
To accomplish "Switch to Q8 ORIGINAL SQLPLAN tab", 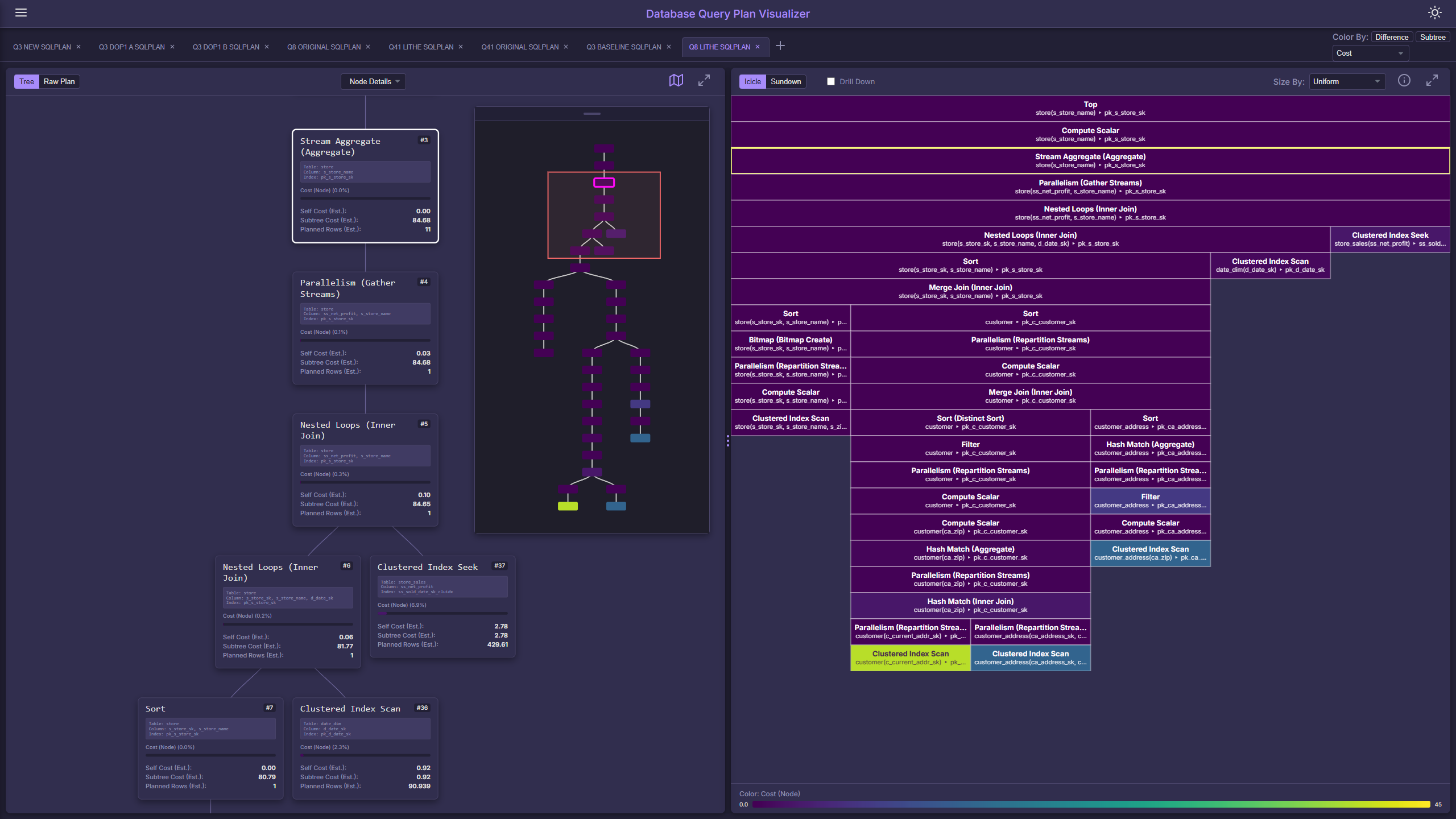I will tap(324, 47).
